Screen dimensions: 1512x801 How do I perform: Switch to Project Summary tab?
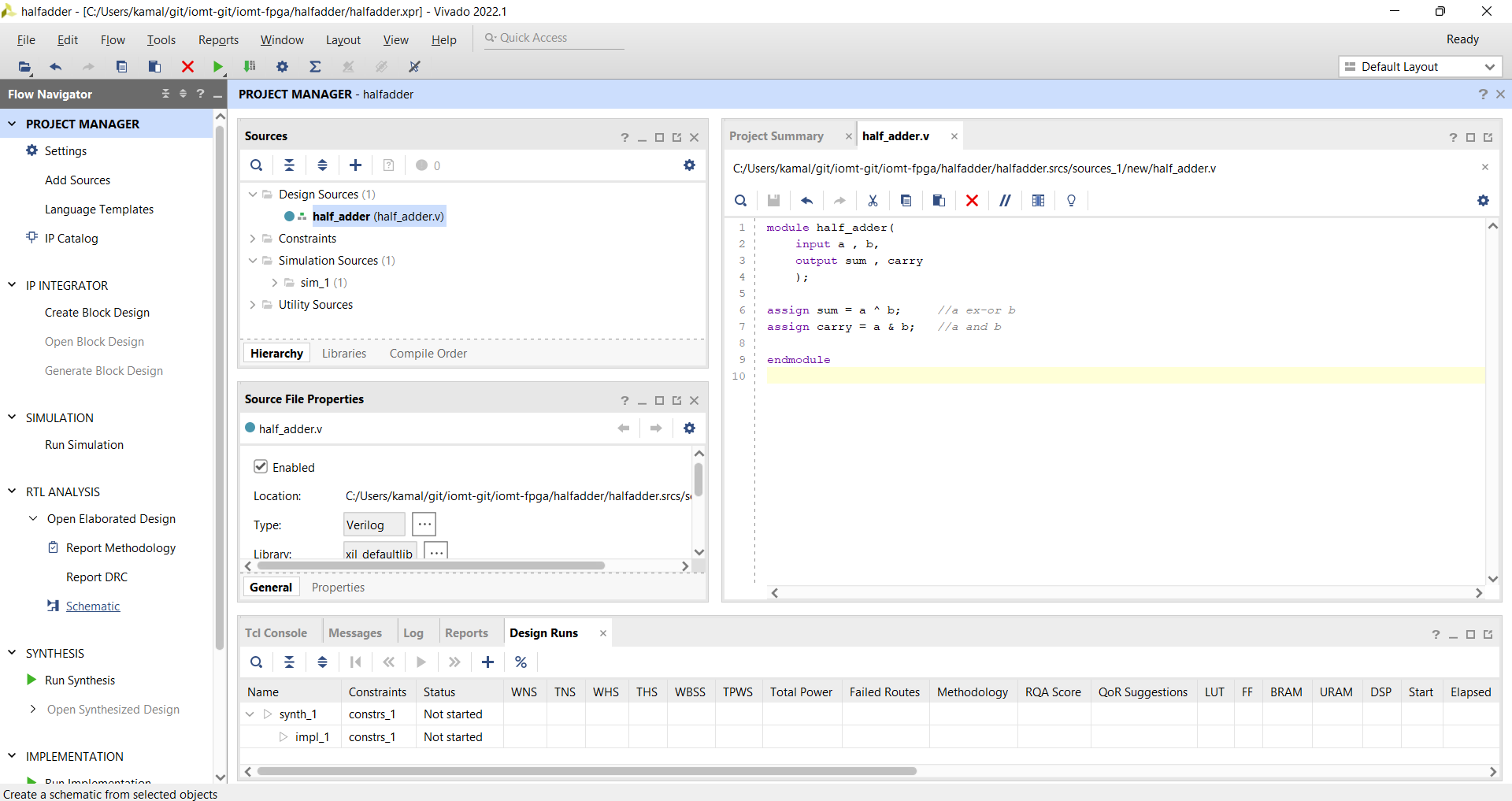click(x=776, y=136)
